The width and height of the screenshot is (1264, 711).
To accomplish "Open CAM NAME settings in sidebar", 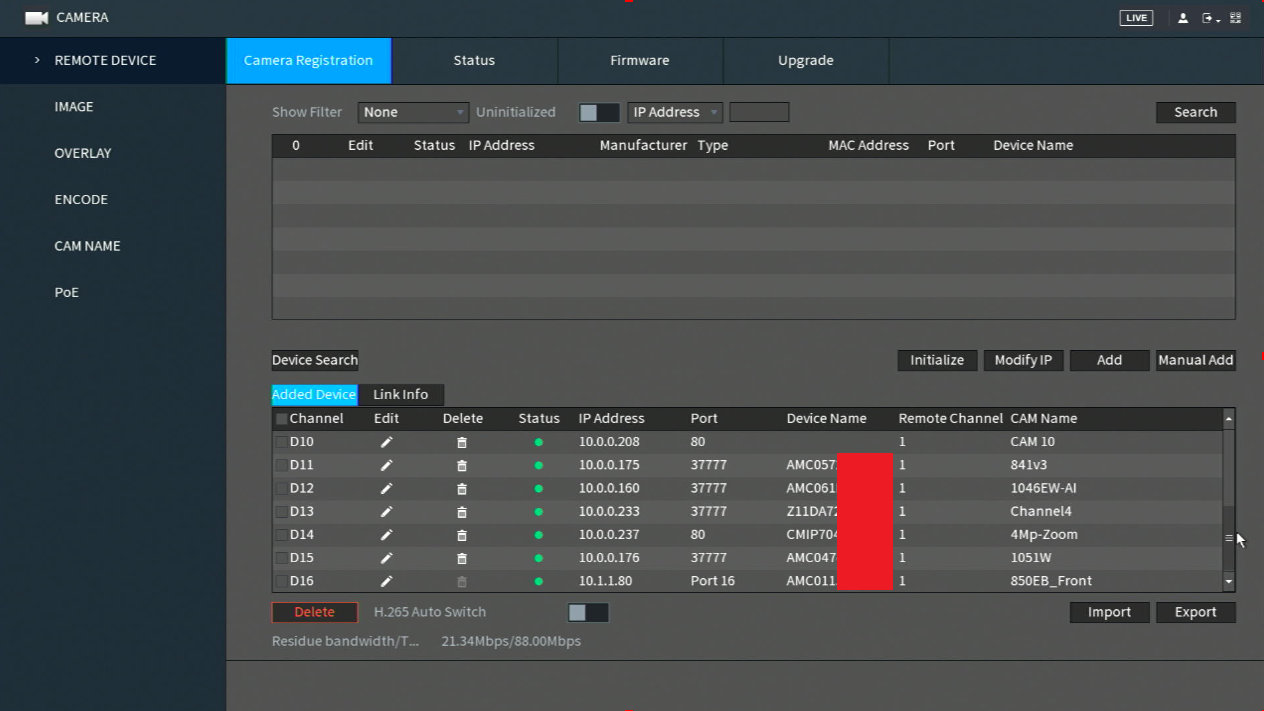I will click(x=87, y=246).
